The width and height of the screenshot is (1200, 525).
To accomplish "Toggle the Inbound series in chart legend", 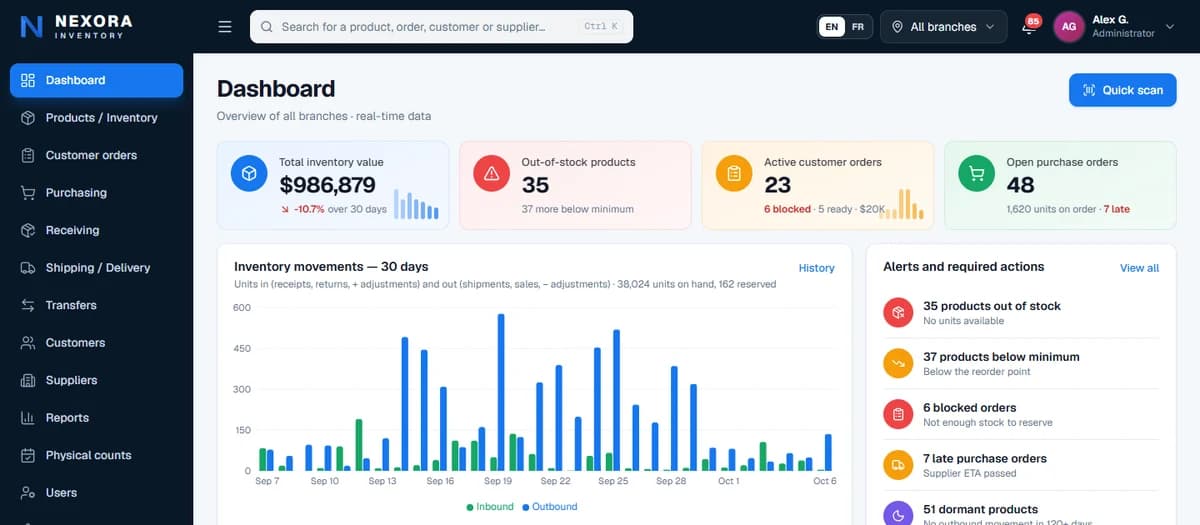I will 490,507.
